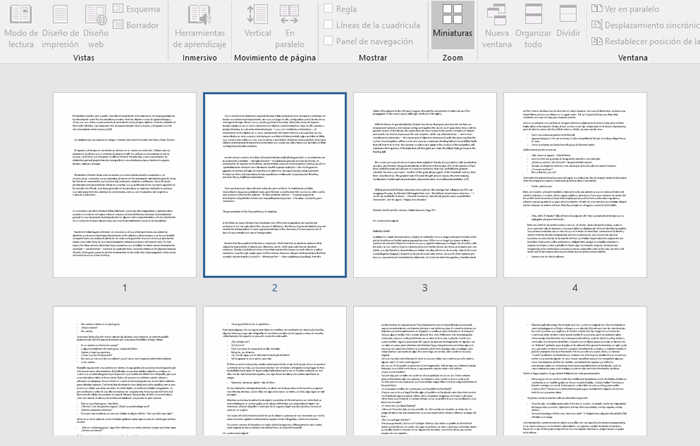Enable the Regla checkbox
This screenshot has height=446, width=700.
tap(329, 9)
